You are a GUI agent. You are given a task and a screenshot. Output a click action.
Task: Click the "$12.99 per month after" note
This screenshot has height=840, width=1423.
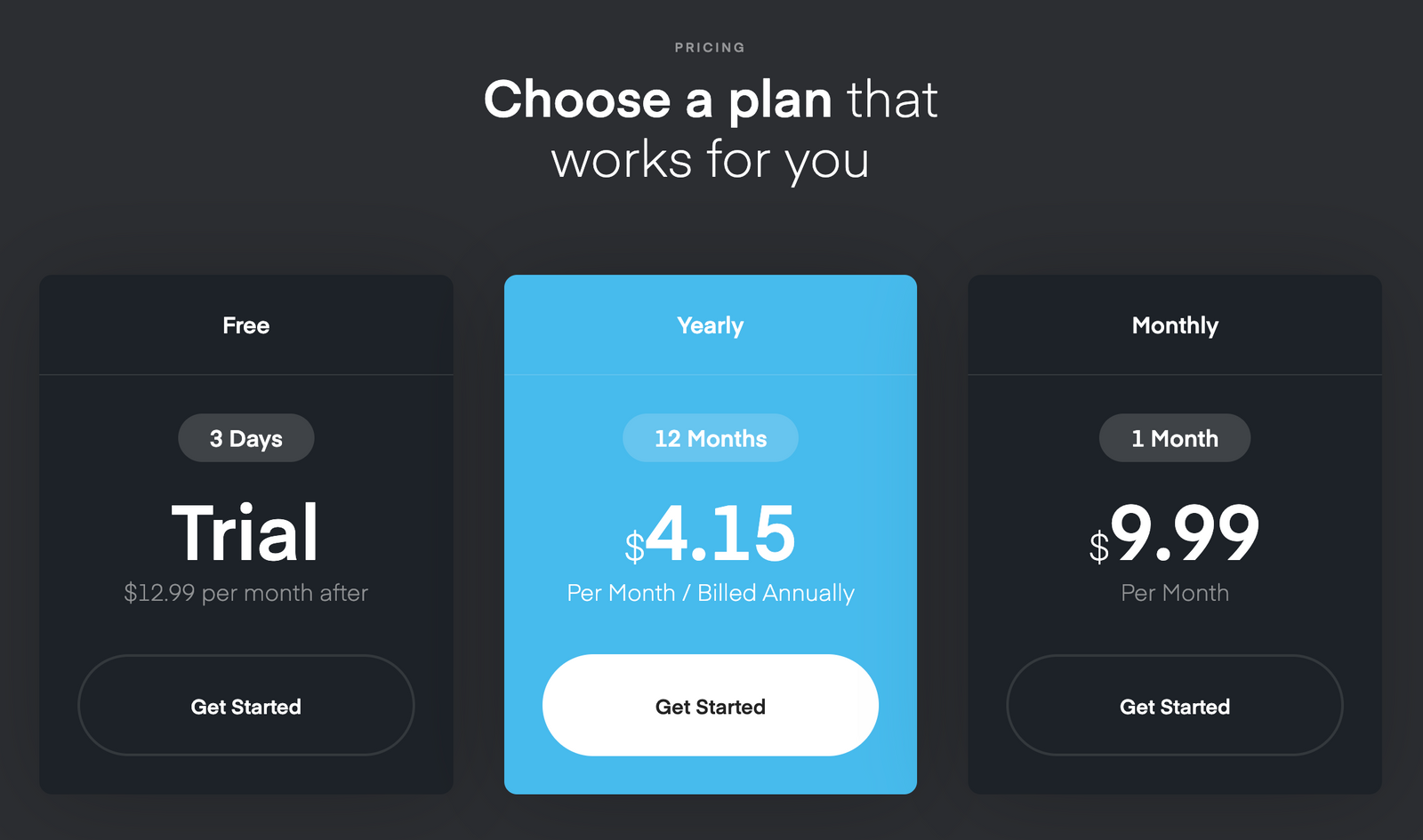click(246, 593)
